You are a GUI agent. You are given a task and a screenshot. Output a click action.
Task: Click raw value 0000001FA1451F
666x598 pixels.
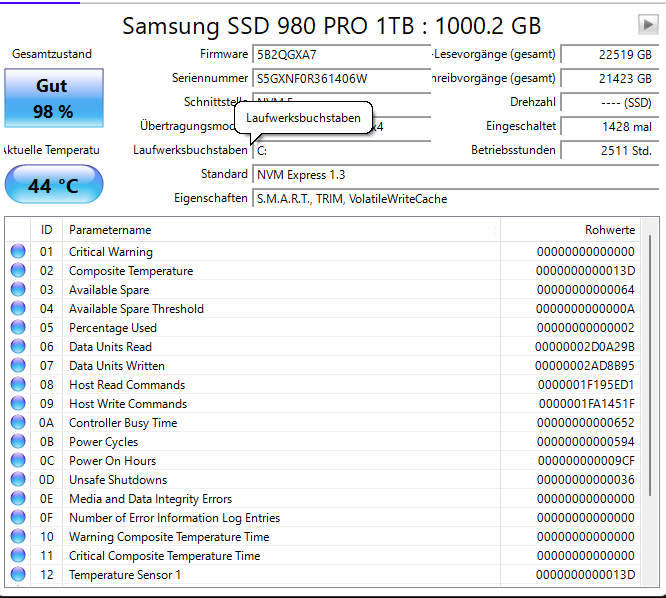(x=587, y=404)
